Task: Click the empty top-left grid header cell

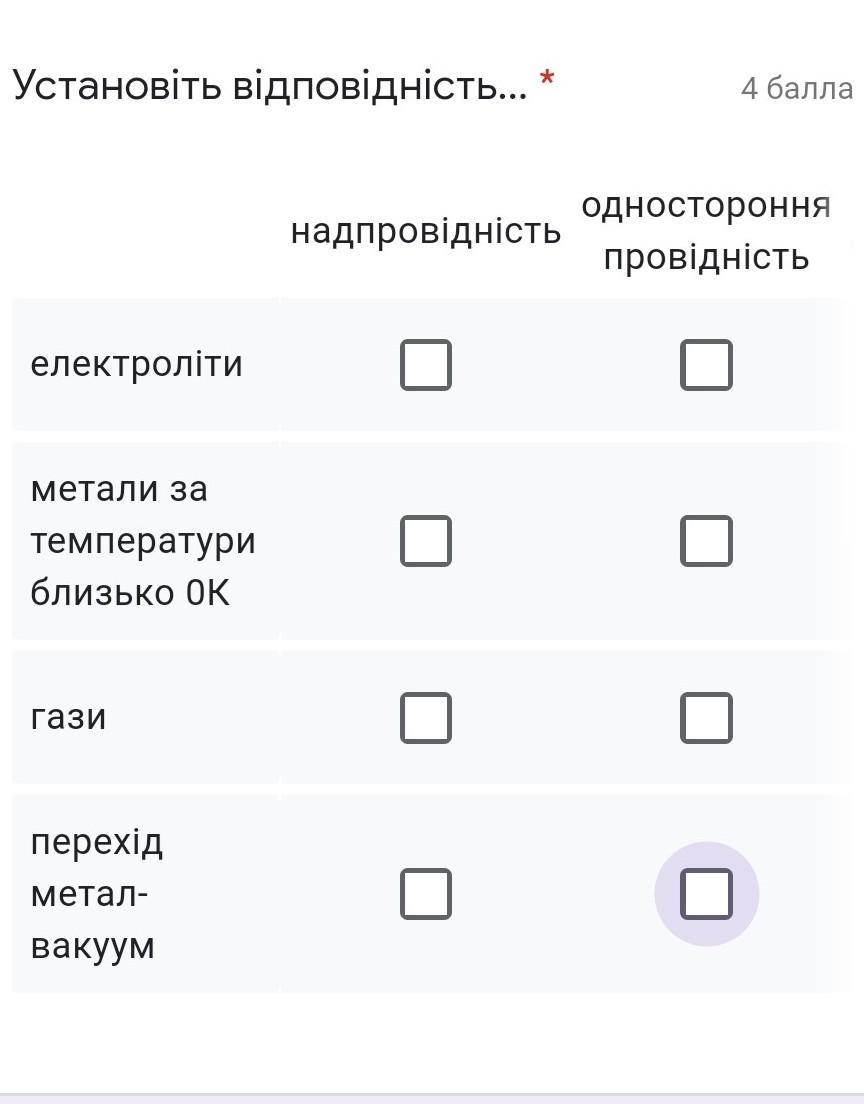Action: 145,232
